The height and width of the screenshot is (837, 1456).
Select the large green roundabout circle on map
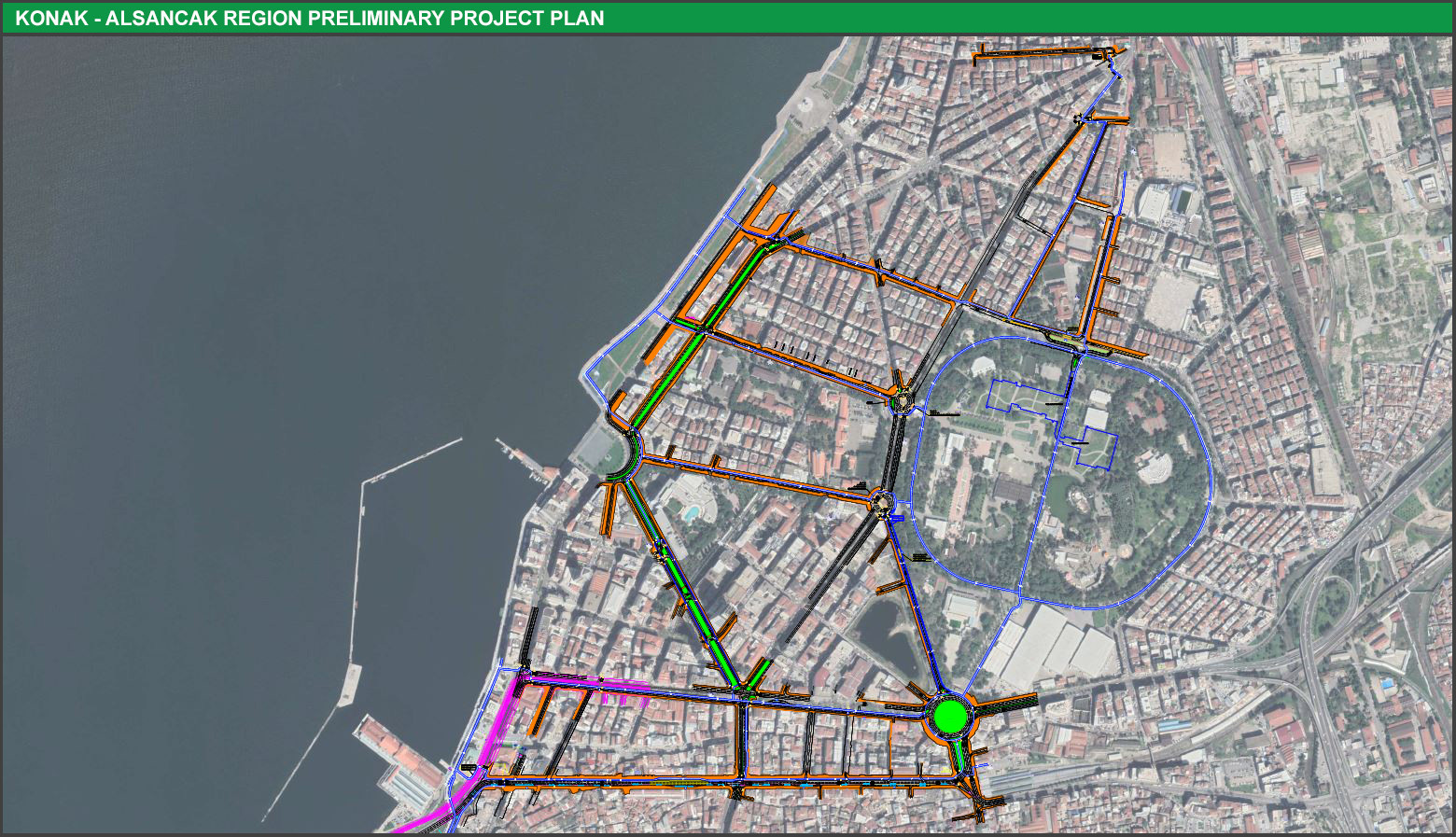[950, 717]
